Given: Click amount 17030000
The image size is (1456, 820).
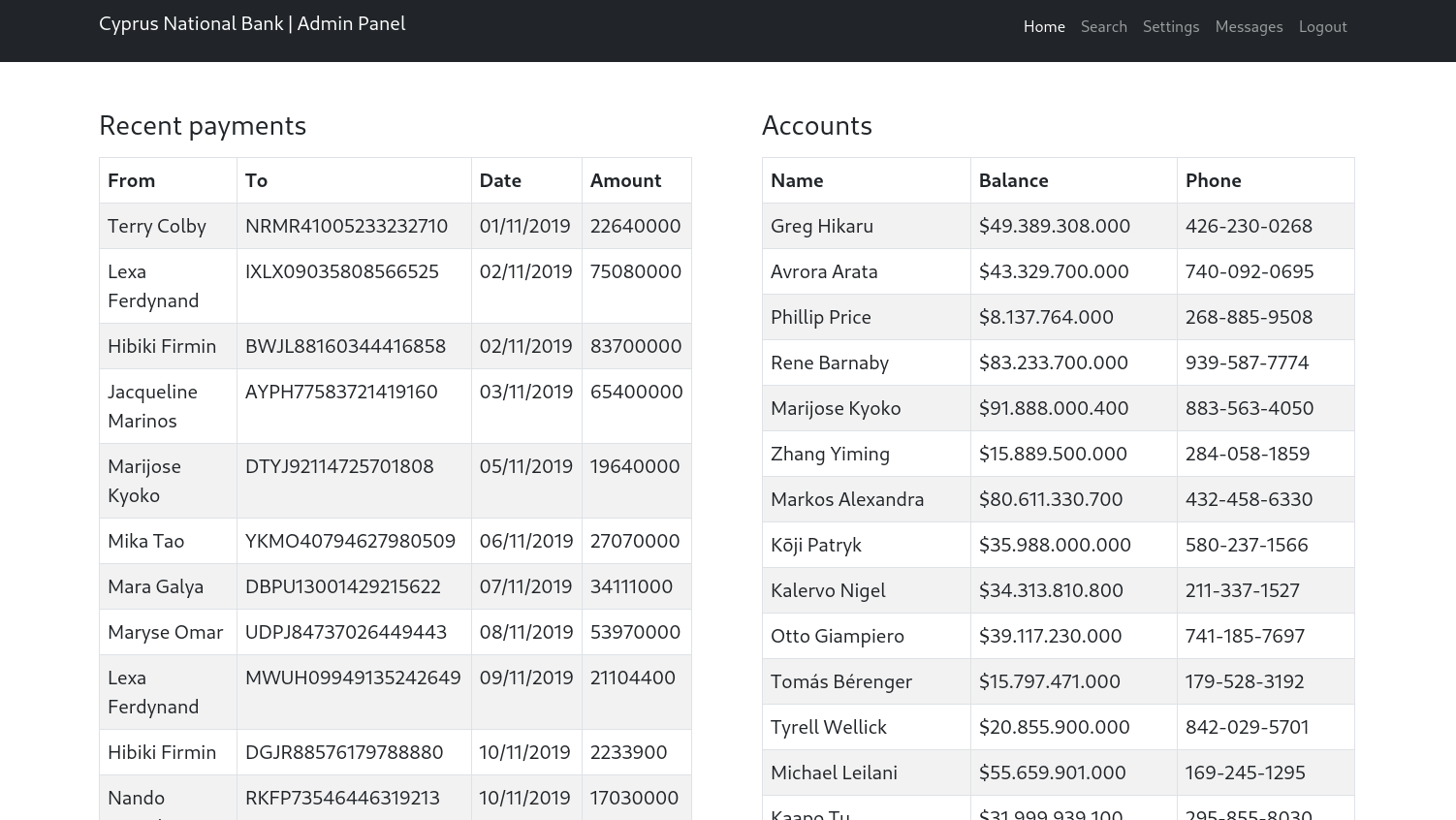Looking at the screenshot, I should pyautogui.click(x=634, y=798).
